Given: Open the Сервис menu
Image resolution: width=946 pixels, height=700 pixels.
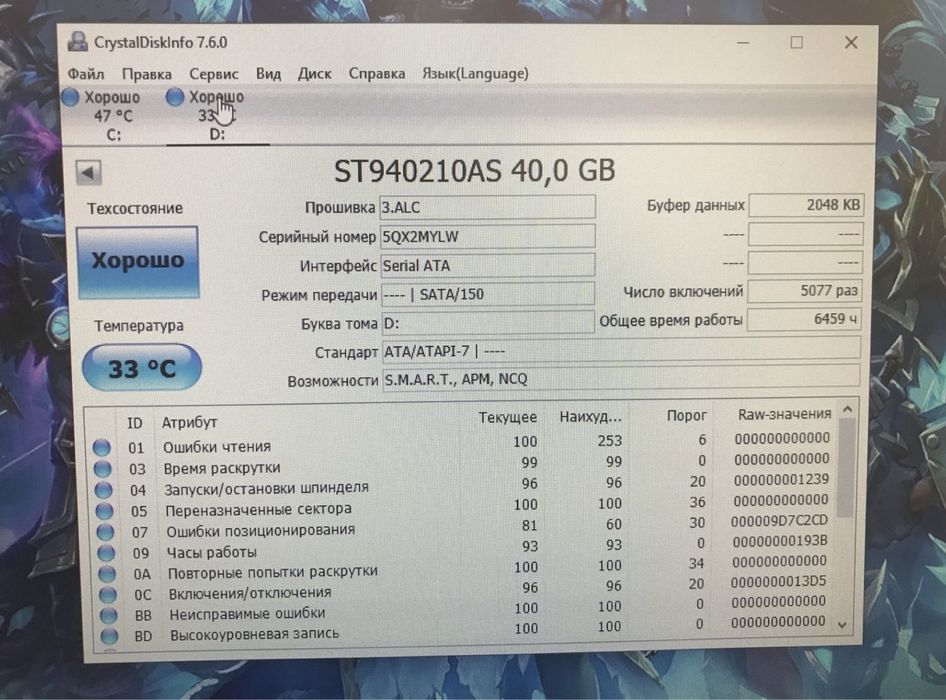Looking at the screenshot, I should pyautogui.click(x=214, y=74).
